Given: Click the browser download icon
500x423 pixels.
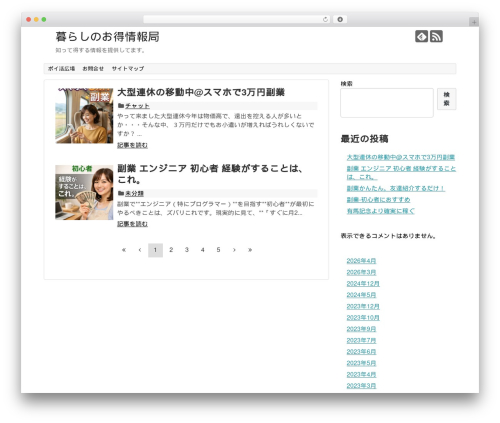Looking at the screenshot, I should (340, 19).
